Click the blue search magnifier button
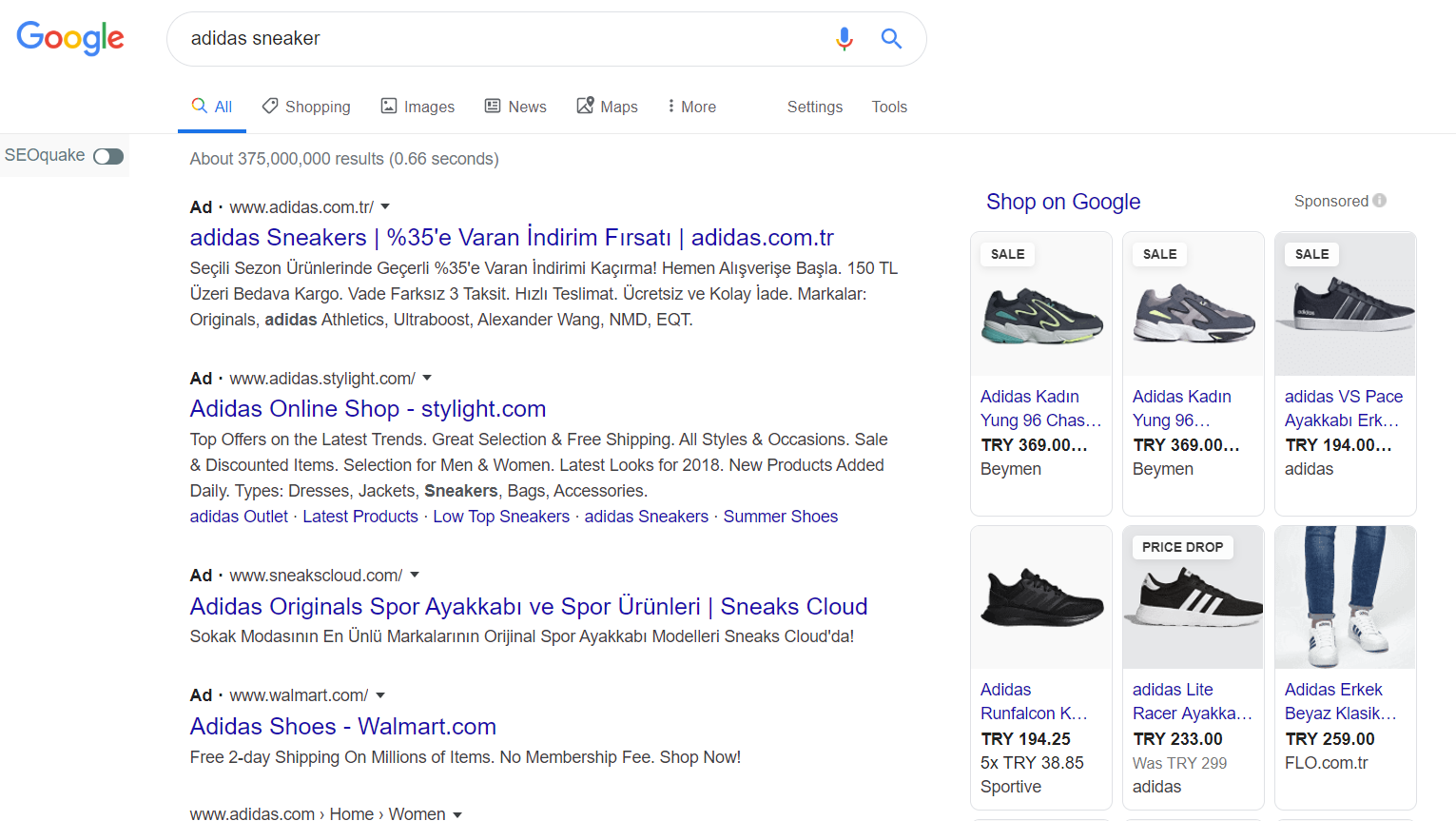The width and height of the screenshot is (1456, 821). coord(891,39)
